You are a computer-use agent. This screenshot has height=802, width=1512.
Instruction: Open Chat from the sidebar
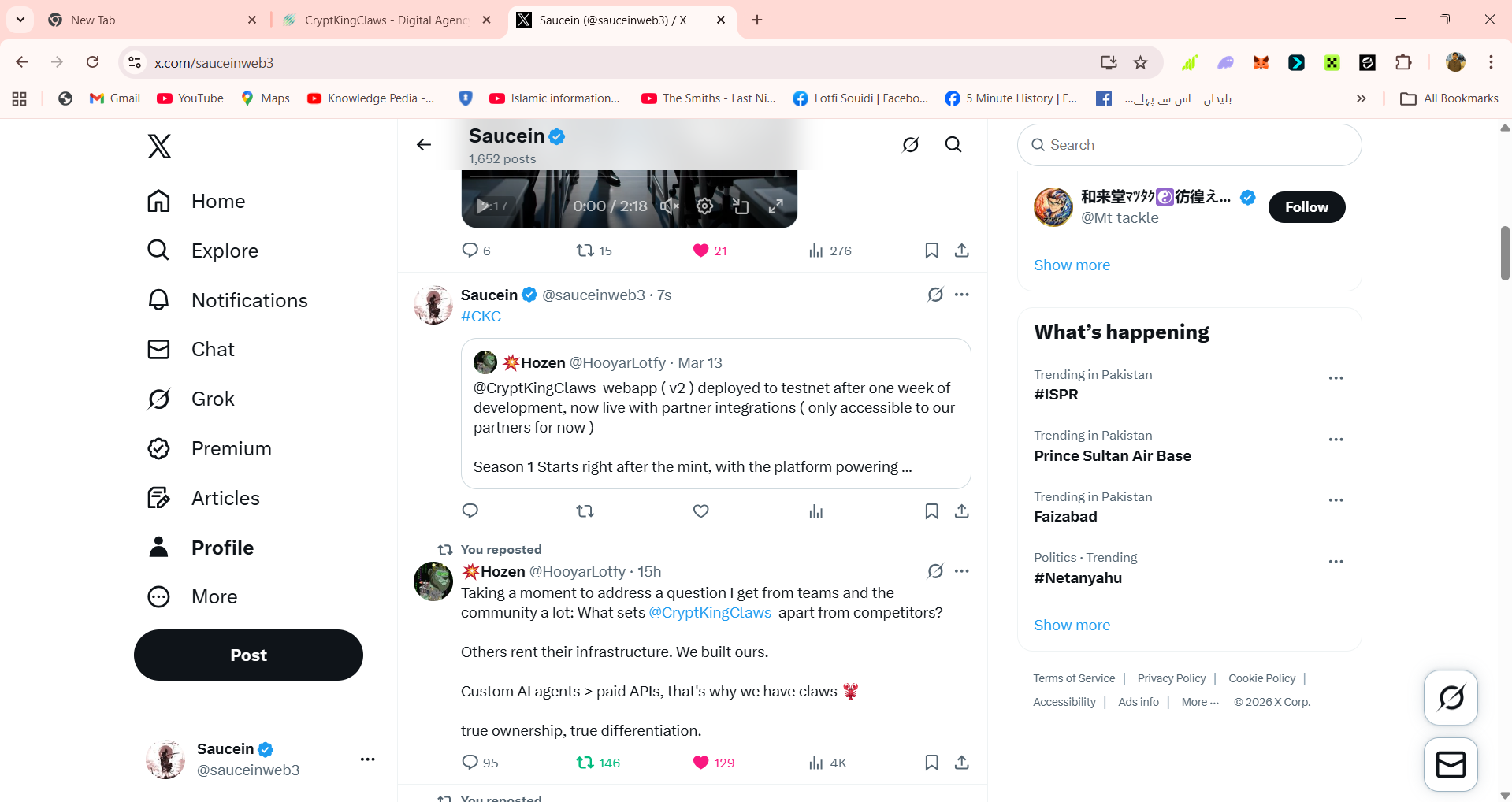point(191,349)
